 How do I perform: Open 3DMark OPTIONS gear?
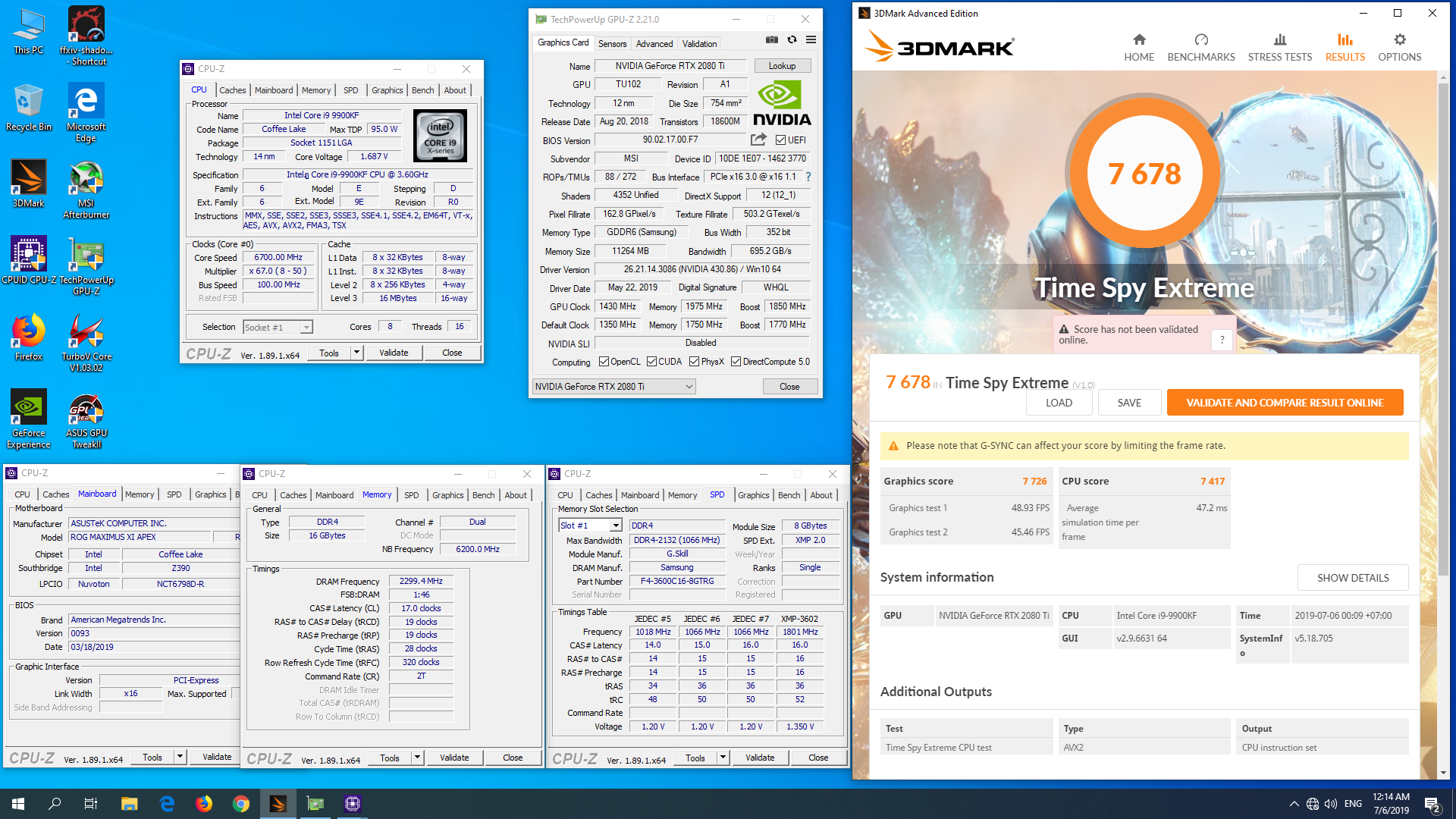tap(1400, 48)
